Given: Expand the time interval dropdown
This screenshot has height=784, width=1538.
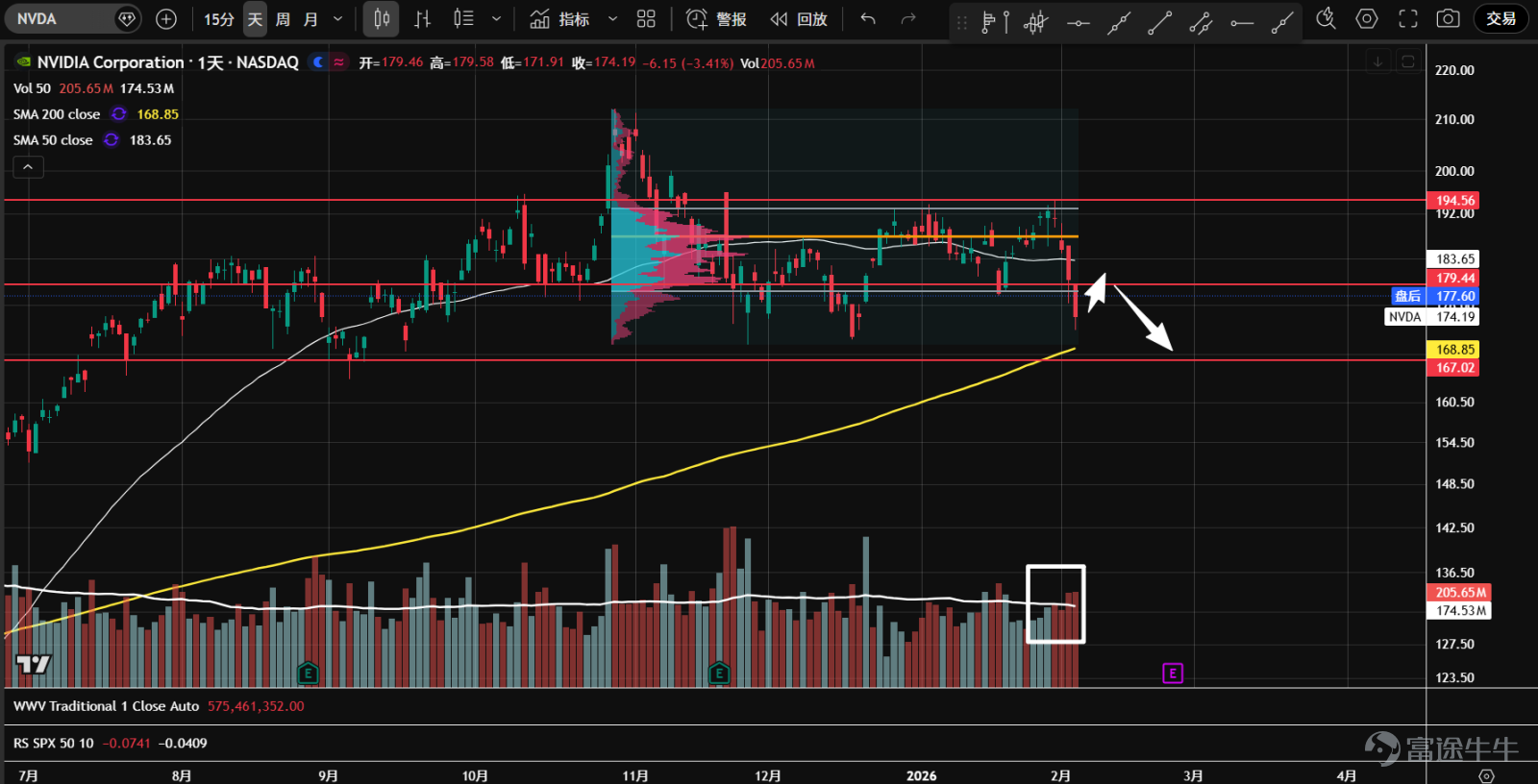Looking at the screenshot, I should 337,18.
